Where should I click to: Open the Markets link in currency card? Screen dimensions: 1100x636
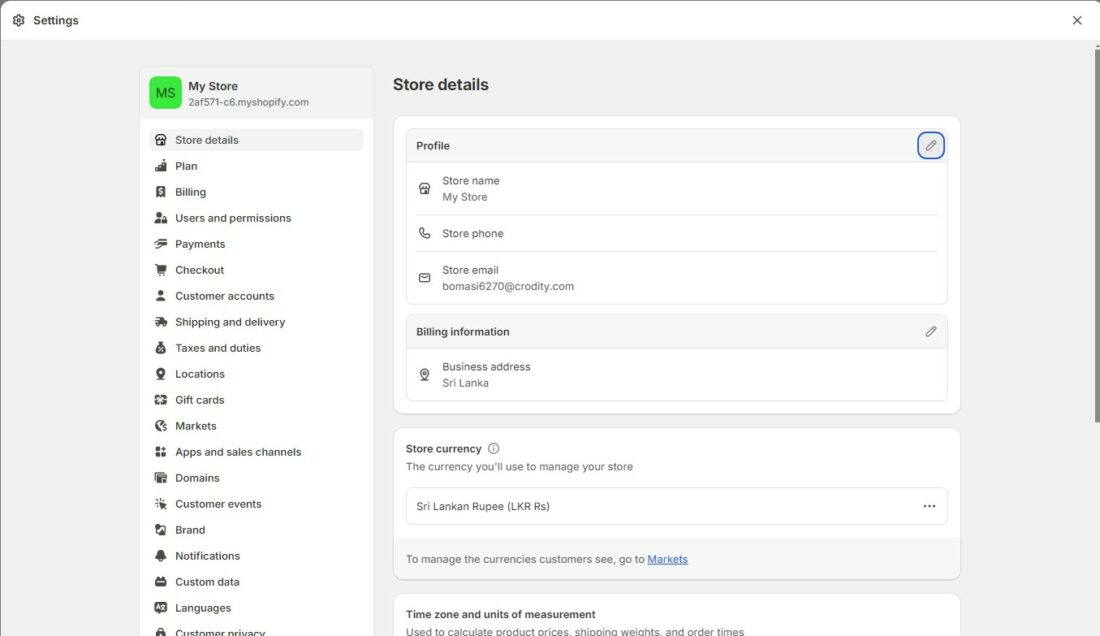point(667,559)
